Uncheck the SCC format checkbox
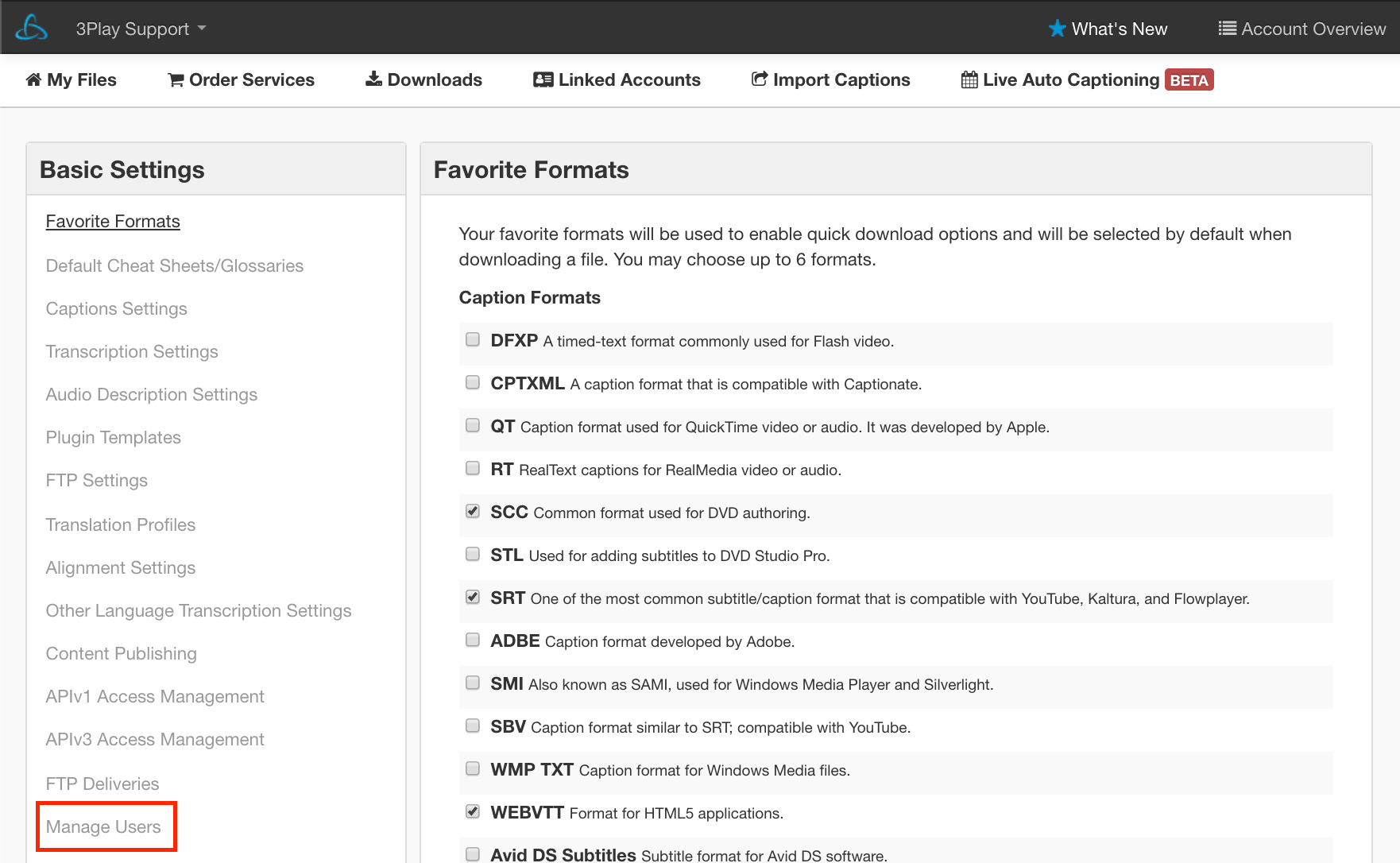The image size is (1400, 863). coord(473,512)
